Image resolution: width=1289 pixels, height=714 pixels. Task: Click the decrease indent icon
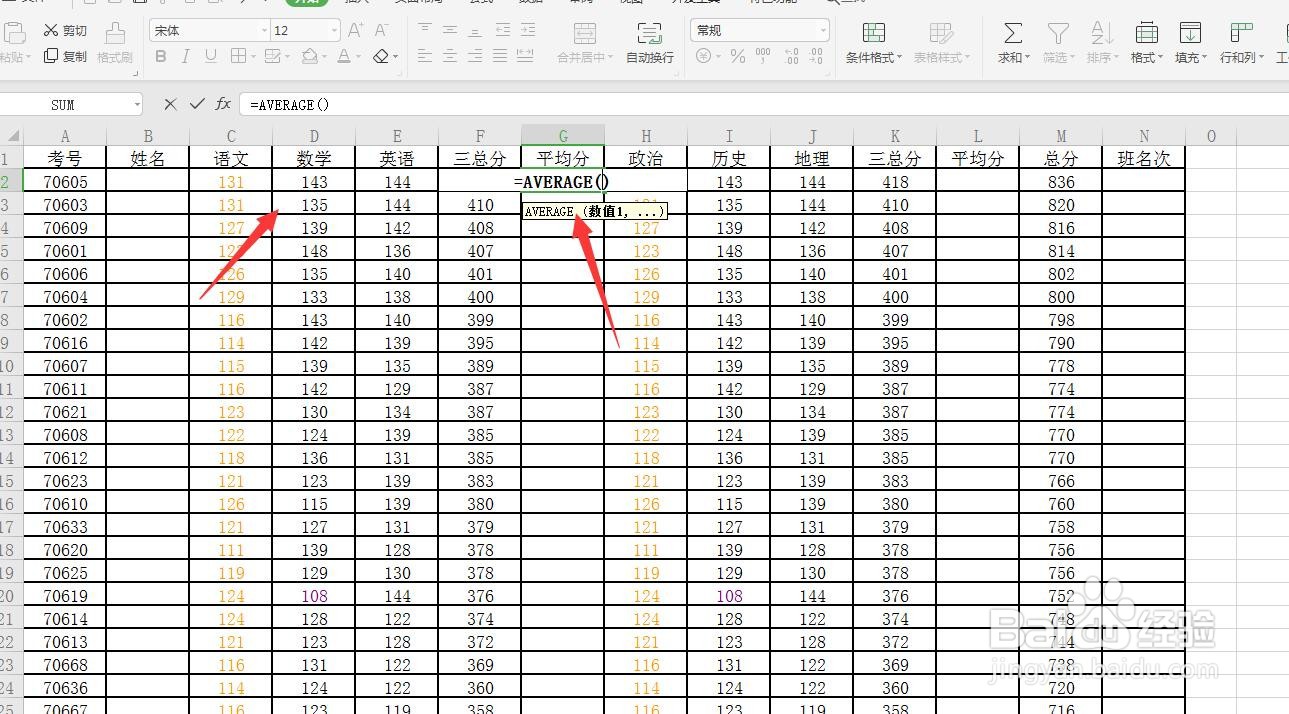(504, 30)
